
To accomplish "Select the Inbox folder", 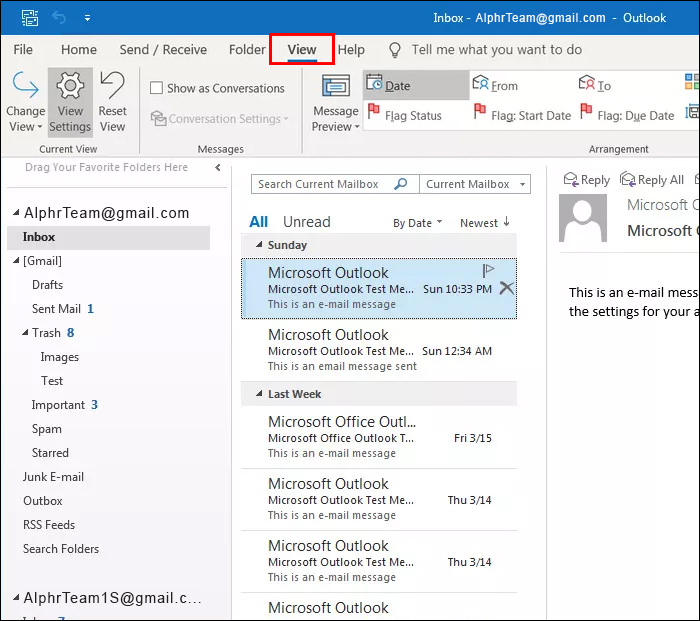I will [x=108, y=237].
